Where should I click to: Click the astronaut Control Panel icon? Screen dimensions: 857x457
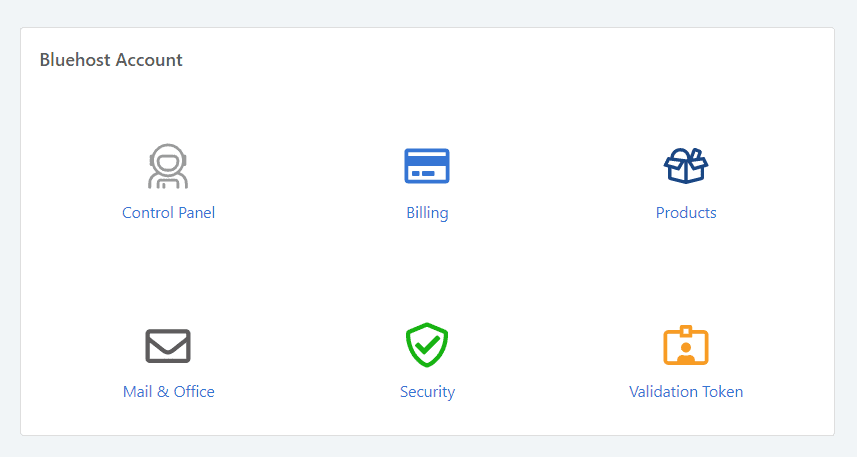point(168,167)
